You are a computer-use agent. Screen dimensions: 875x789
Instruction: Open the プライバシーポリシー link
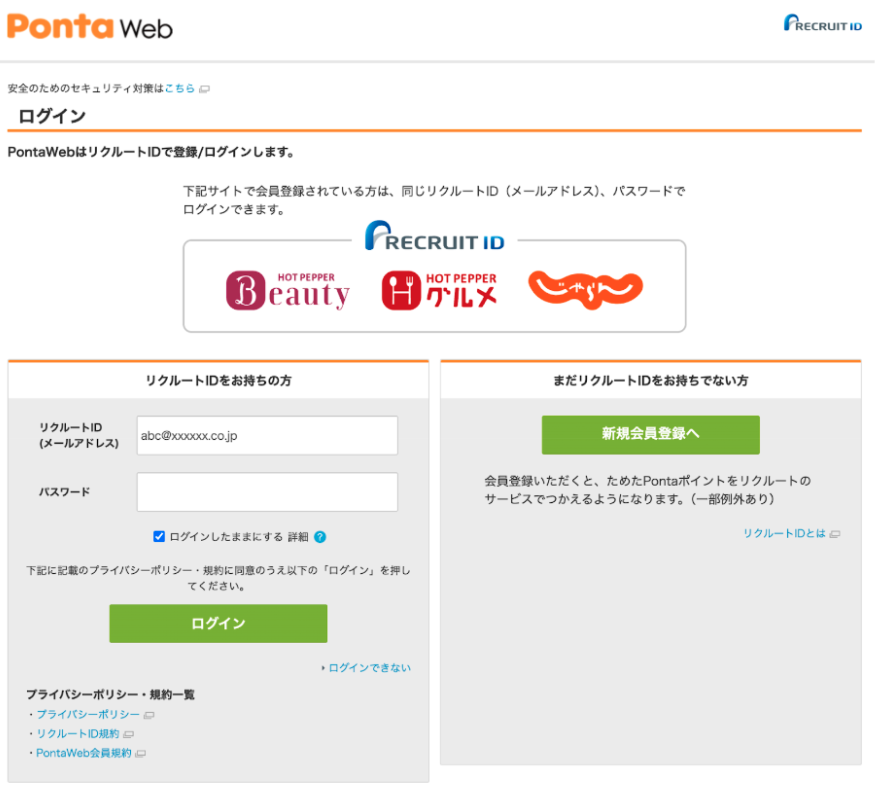[x=88, y=714]
